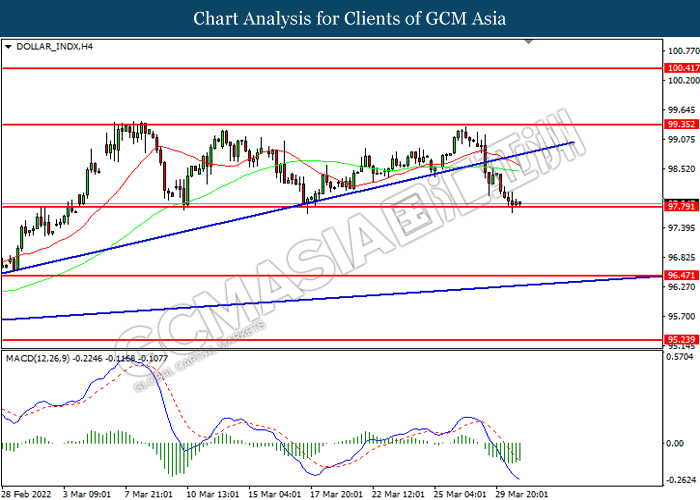
Task: Click the 99.352 resistance price label
Action: pyautogui.click(x=682, y=124)
